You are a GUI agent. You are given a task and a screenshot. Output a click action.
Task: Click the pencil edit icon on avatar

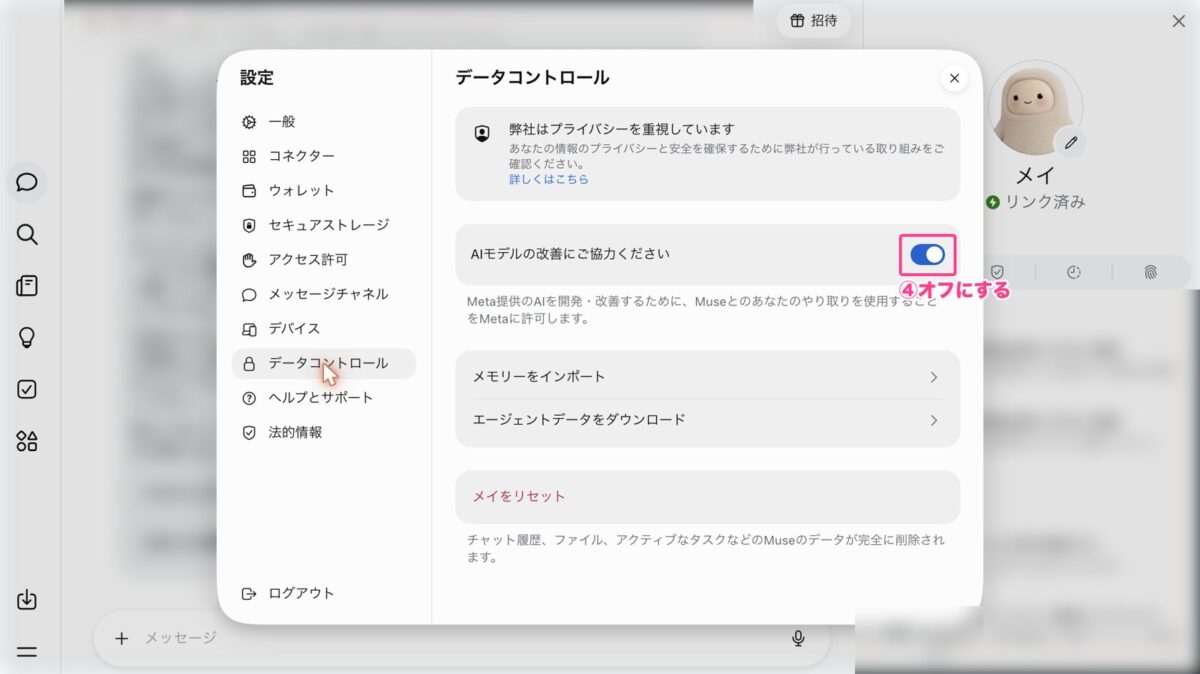click(x=1071, y=143)
